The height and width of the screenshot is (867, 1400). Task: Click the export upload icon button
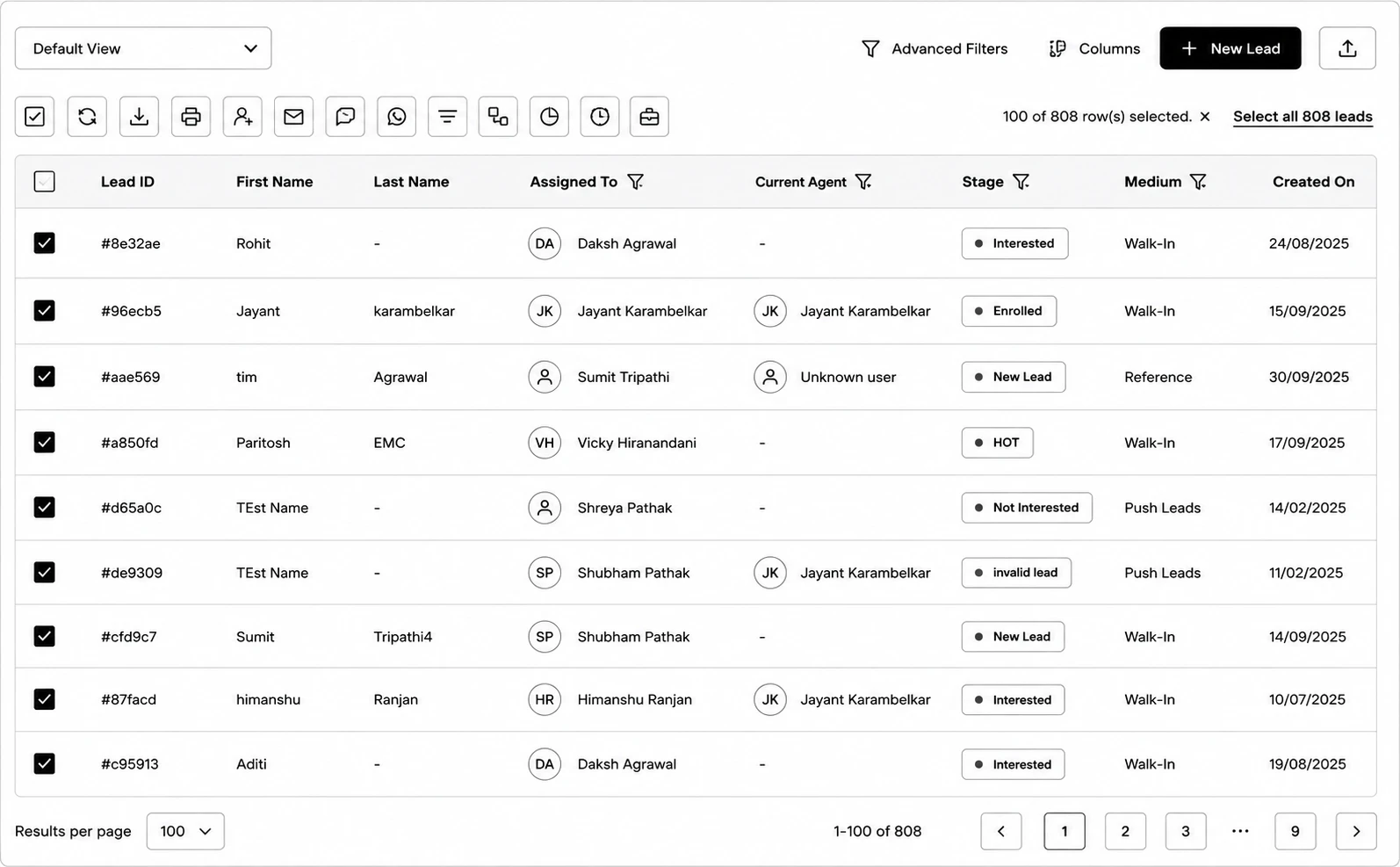pos(1347,48)
